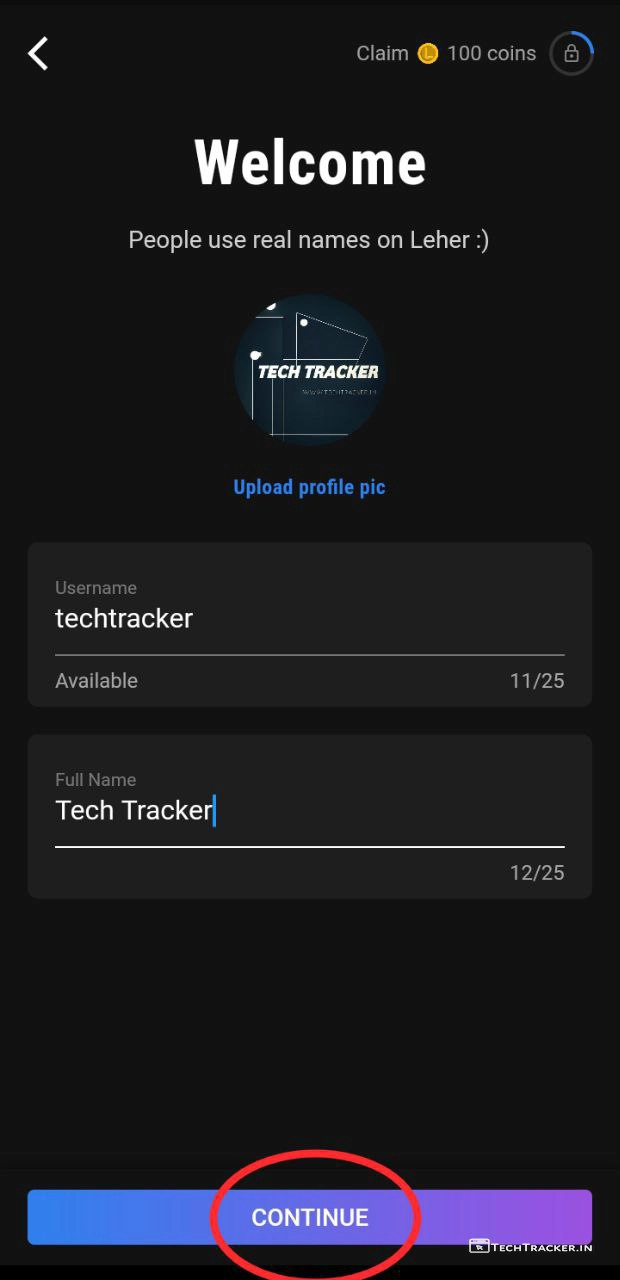Tap the 100 coins label
Screen dimensions: 620x1280
[x=491, y=53]
